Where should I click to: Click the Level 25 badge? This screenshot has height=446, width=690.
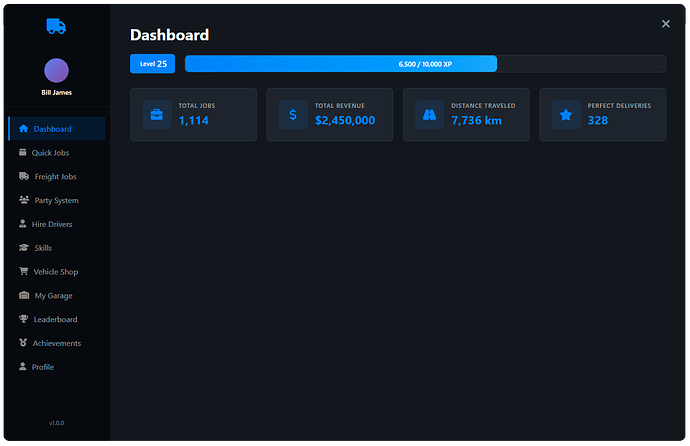point(152,64)
